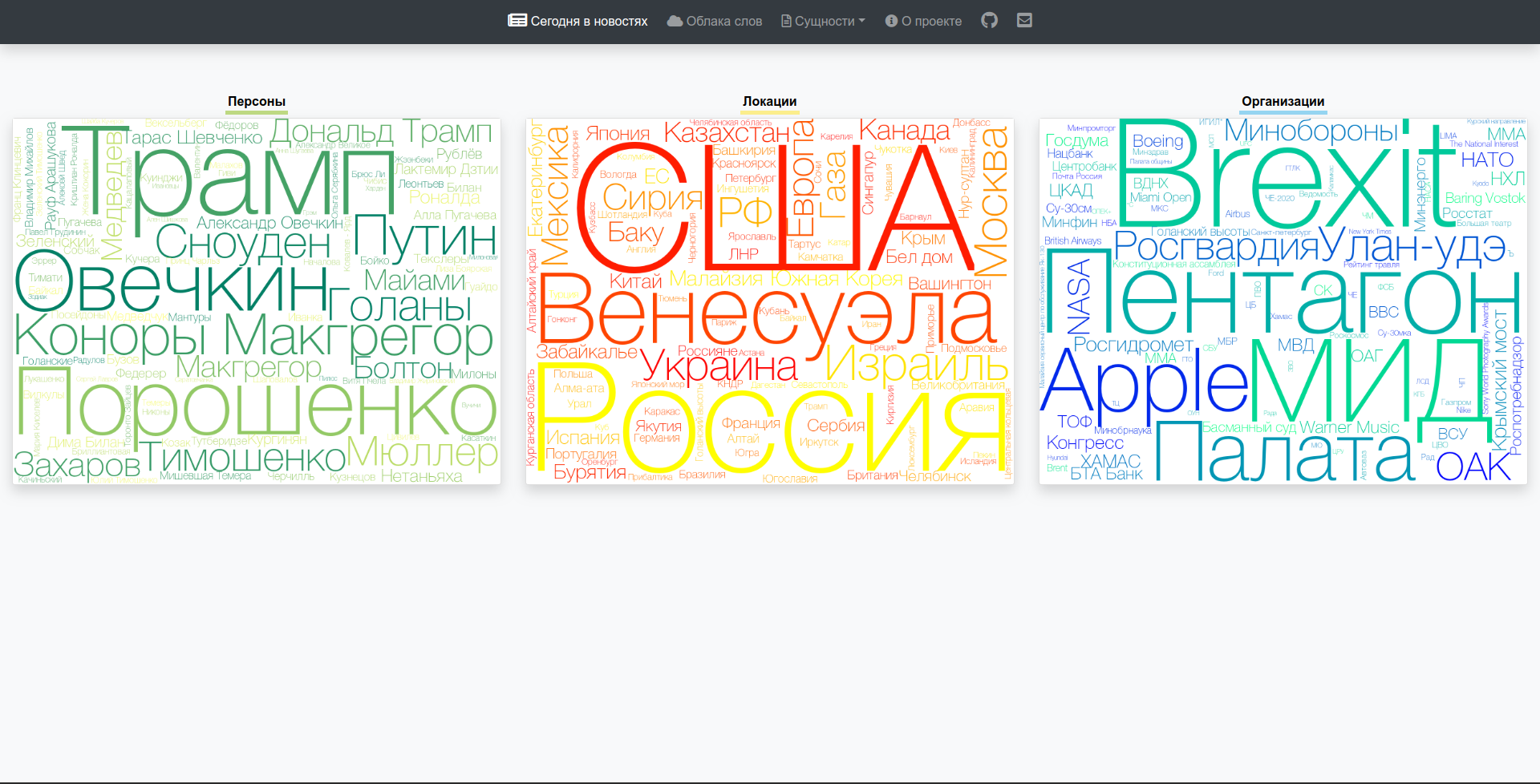Click Овечкин in the persons cloud
The height and width of the screenshot is (784, 1540).
[172, 282]
